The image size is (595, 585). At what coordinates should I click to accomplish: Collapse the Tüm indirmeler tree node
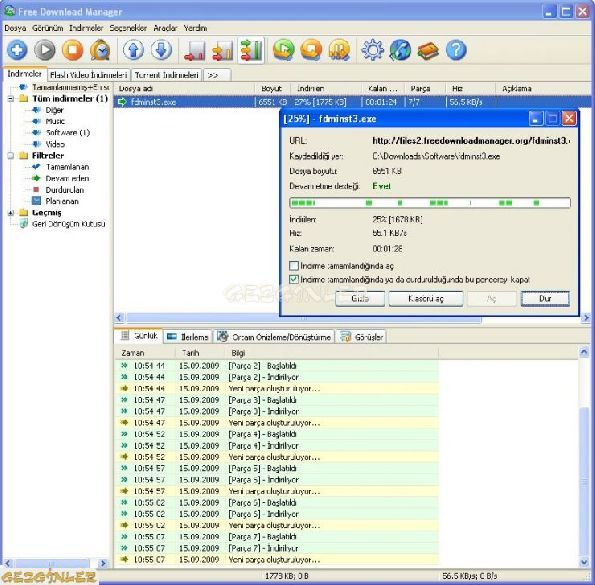click(11, 99)
